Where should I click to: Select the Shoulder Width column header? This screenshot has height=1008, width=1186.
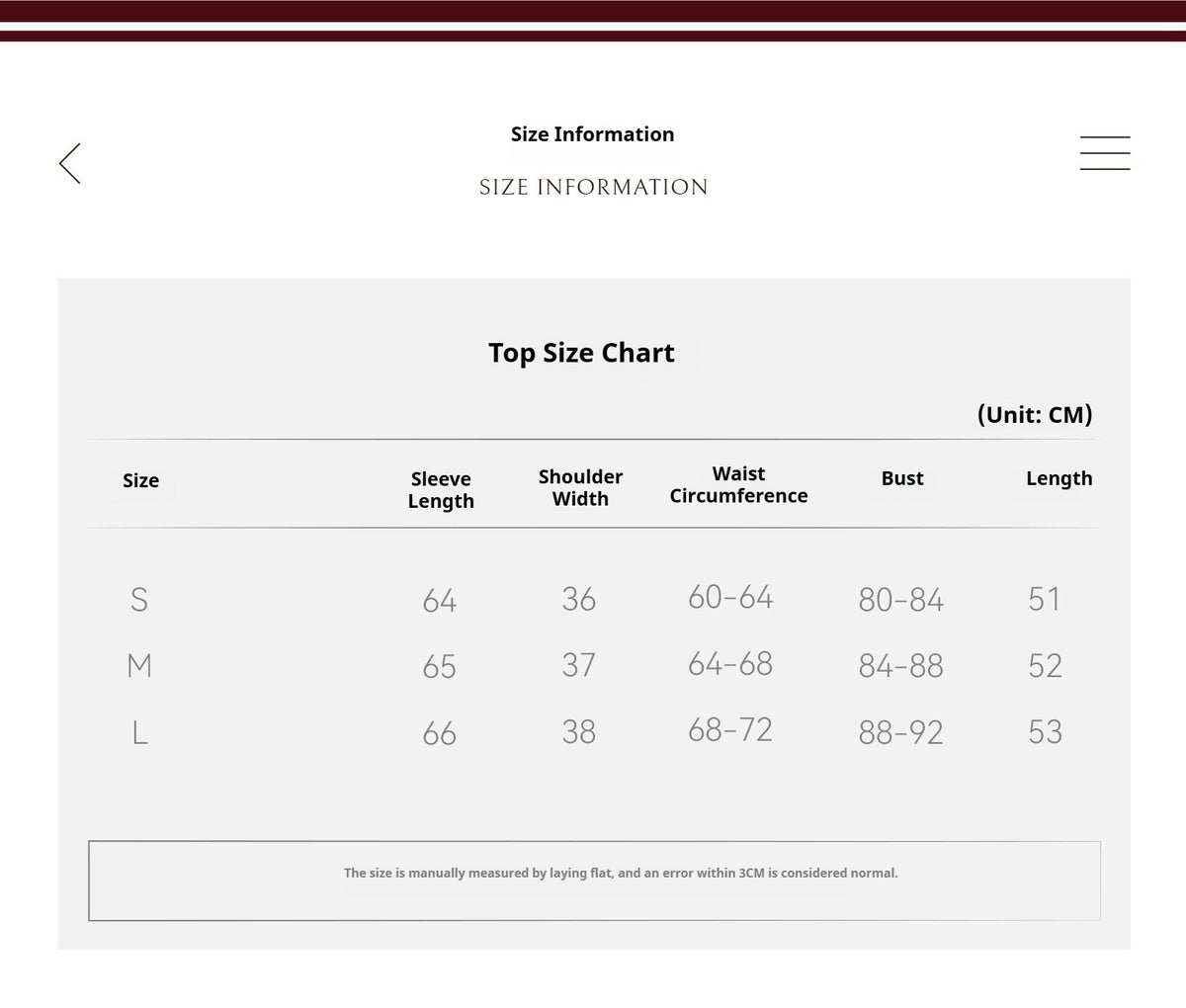[x=580, y=487]
